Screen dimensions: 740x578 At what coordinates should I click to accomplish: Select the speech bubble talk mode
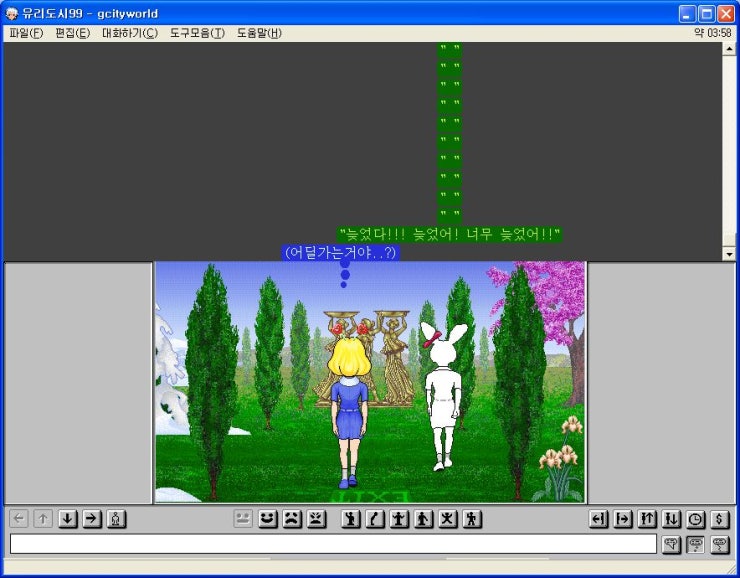tap(672, 544)
